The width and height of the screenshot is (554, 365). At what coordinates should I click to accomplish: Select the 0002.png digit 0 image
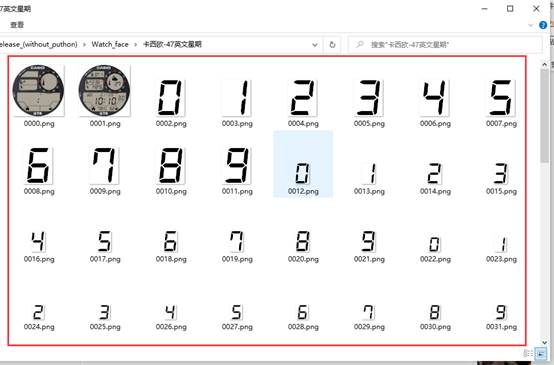171,98
